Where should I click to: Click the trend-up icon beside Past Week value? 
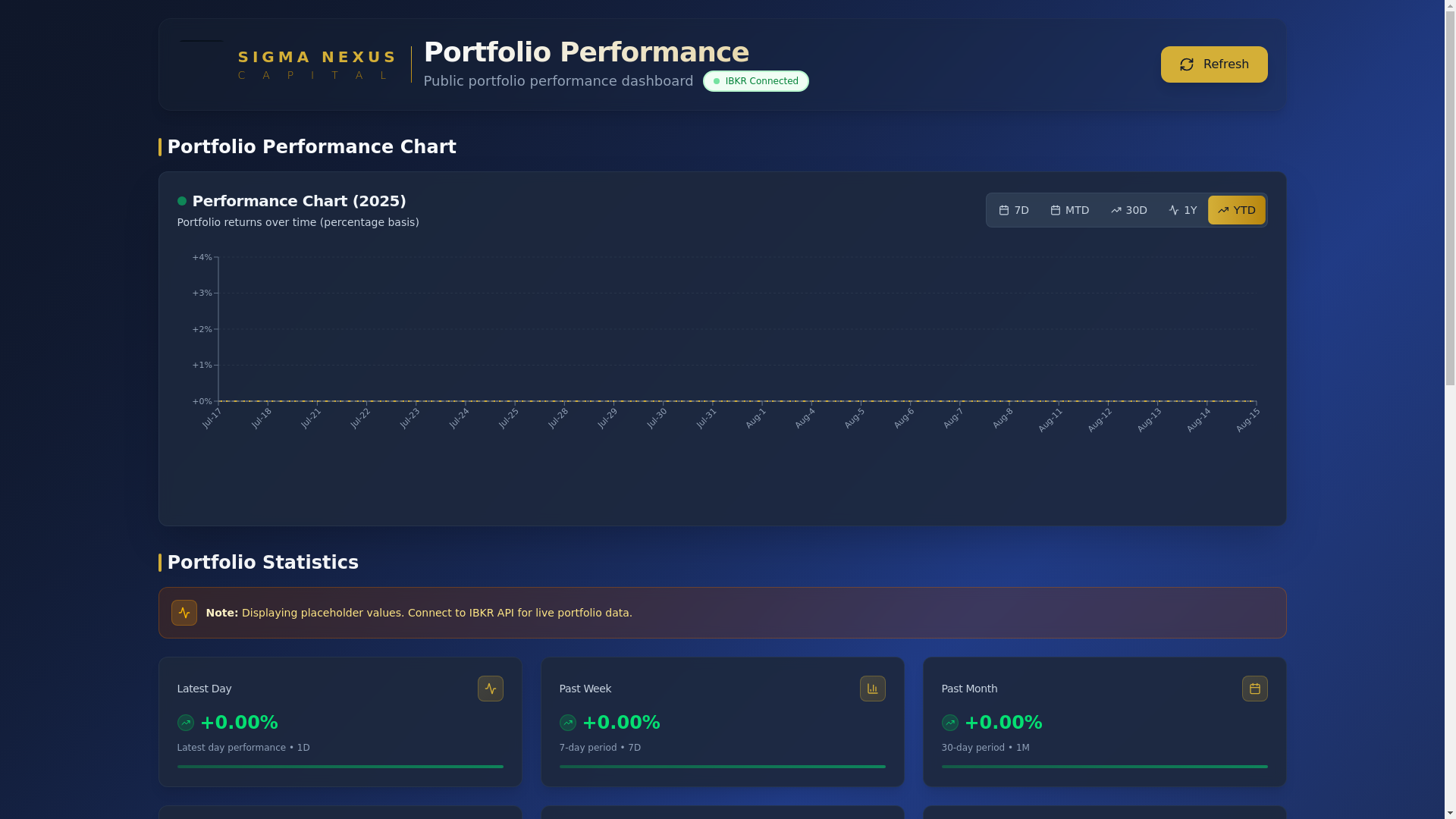568,723
